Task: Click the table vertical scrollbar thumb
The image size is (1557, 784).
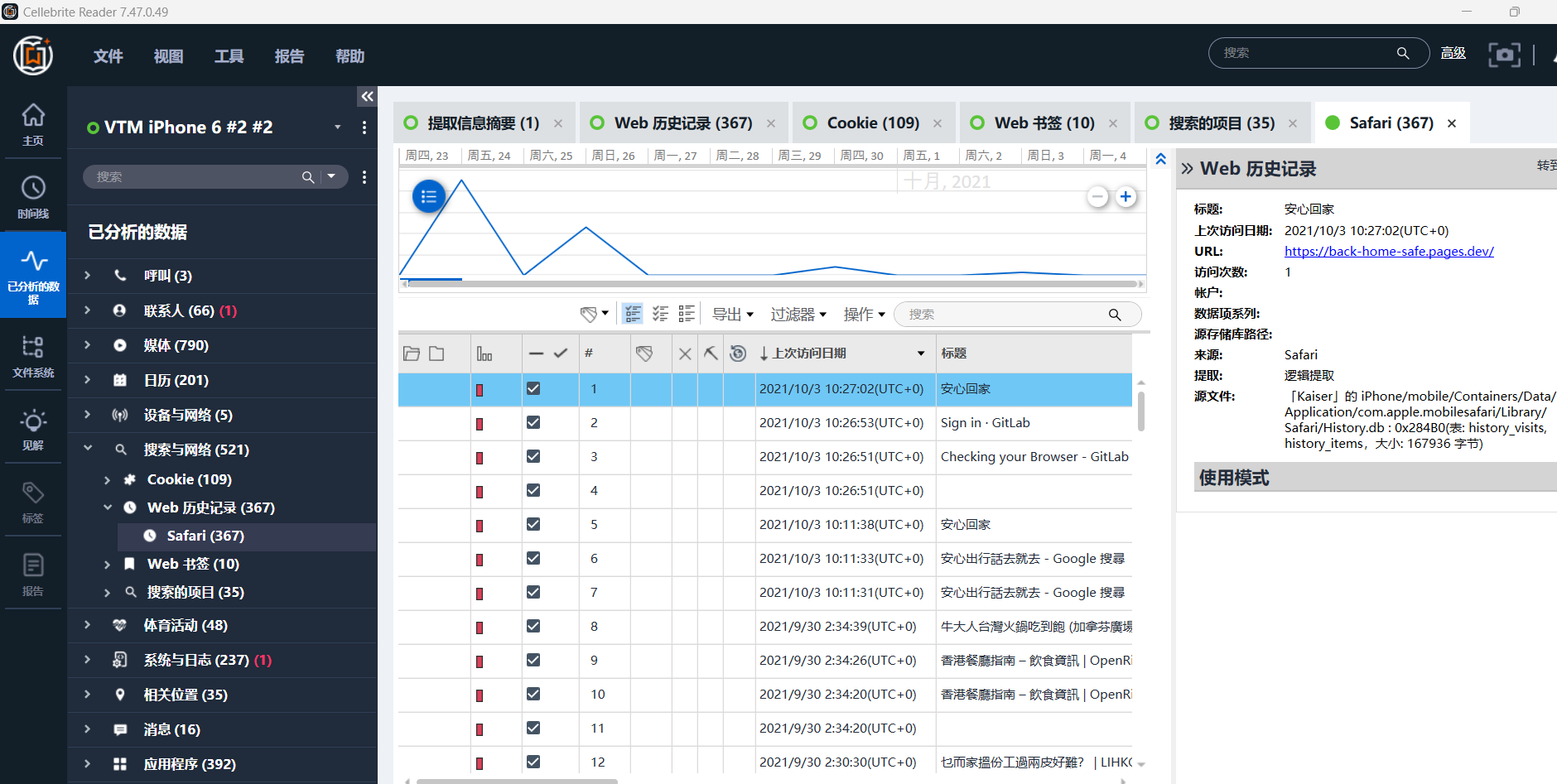Action: [1141, 411]
